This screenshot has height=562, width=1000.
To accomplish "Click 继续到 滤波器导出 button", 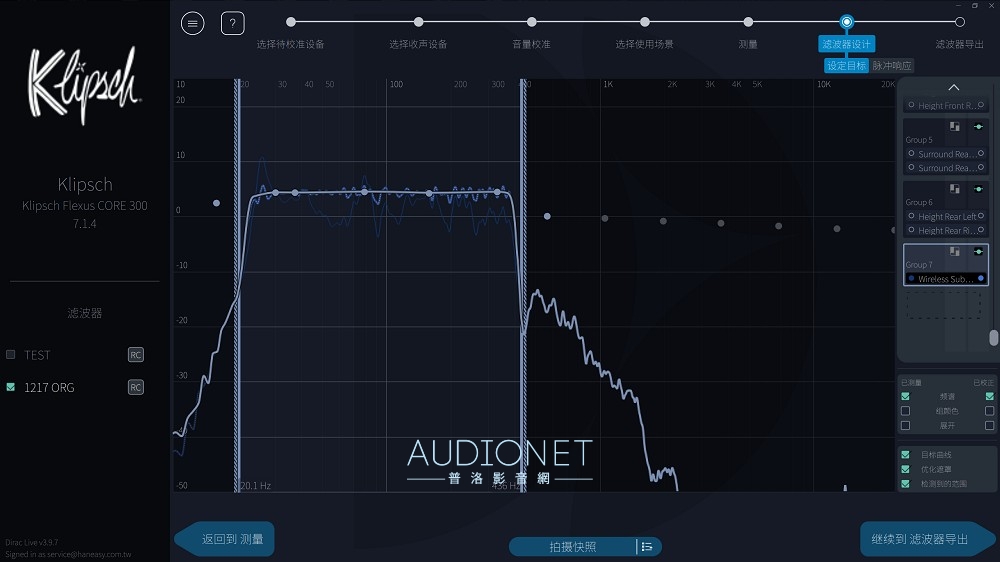I will (928, 539).
